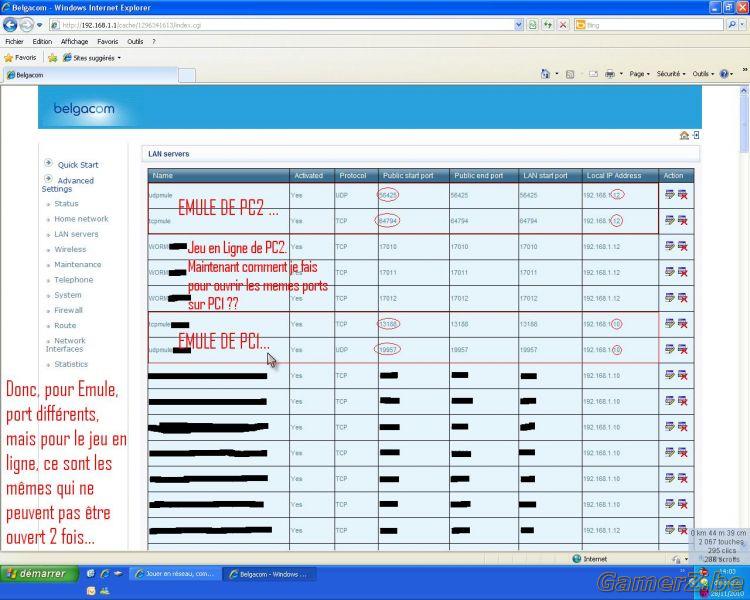This screenshot has height=600, width=750.
Task: Click the edit icon in the tcpmule 13188 row
Action: [x=669, y=323]
